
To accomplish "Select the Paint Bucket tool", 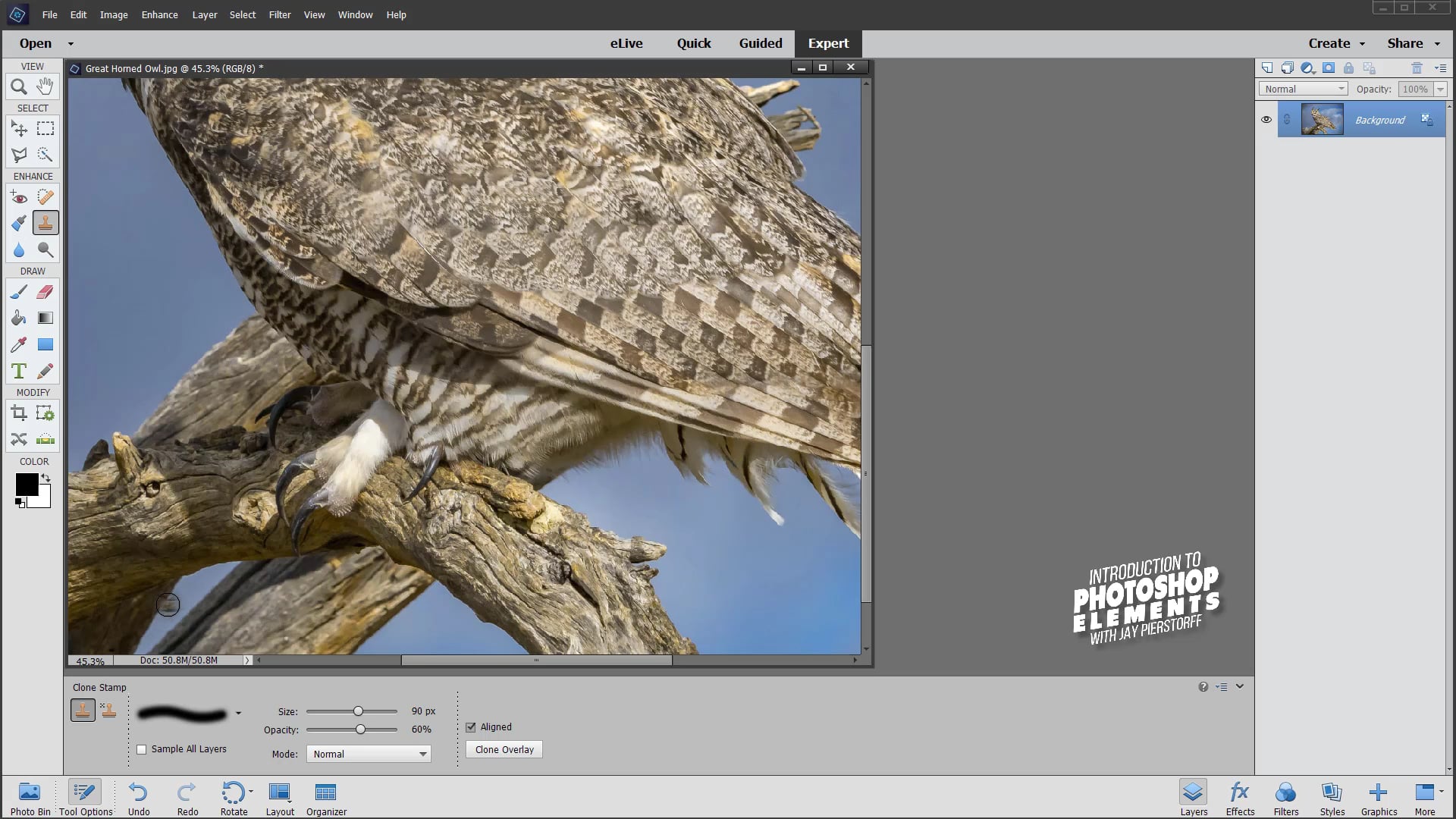I will pyautogui.click(x=19, y=318).
